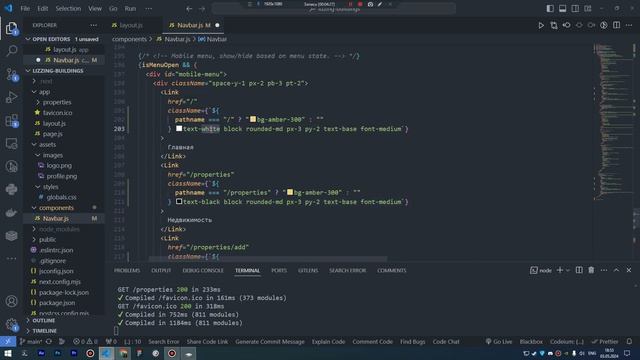
Task: Switch to the layout.js editor tab
Action: pyautogui.click(x=131, y=25)
